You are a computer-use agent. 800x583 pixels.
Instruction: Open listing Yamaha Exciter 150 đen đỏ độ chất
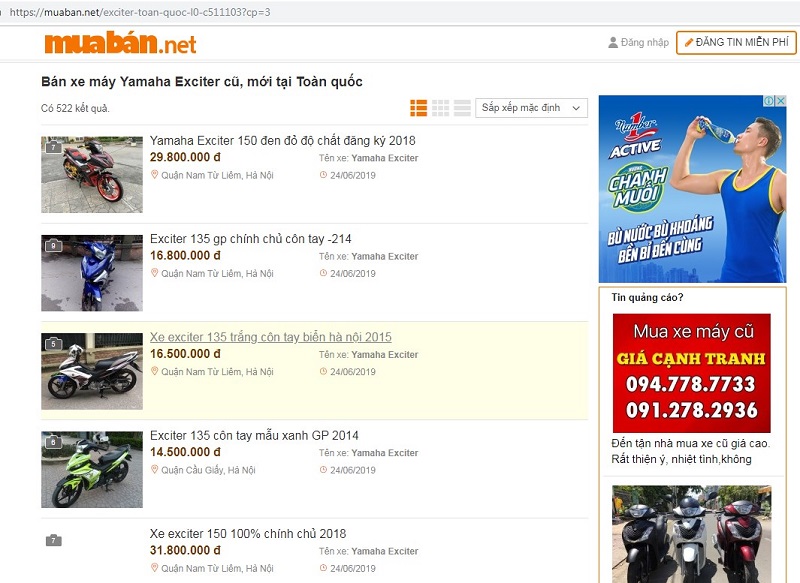coord(283,141)
